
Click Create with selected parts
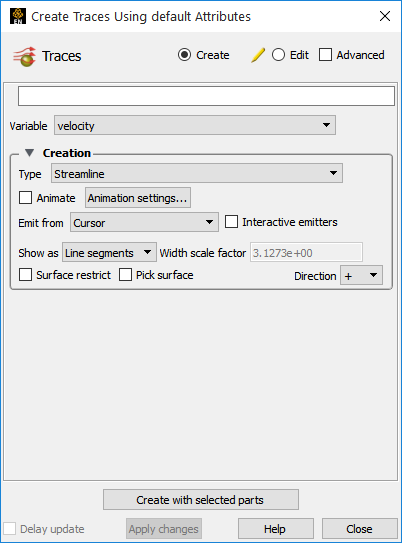coord(201,499)
